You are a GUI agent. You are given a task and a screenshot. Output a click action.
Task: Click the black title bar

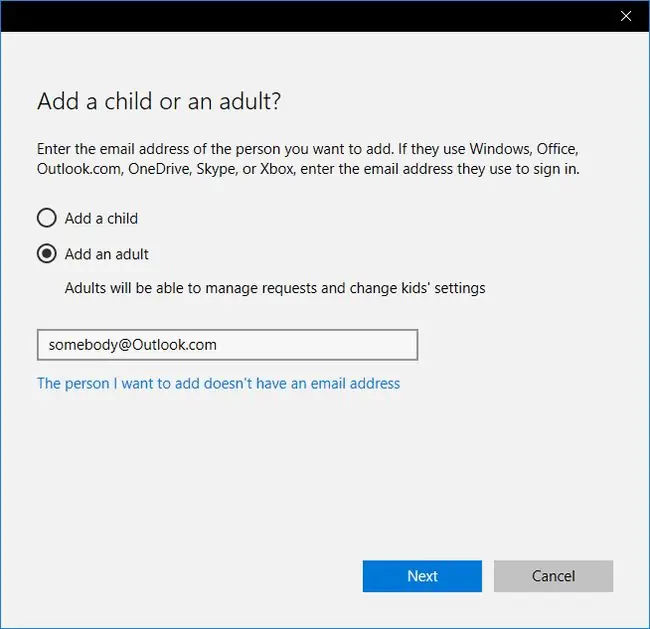pyautogui.click(x=307, y=16)
